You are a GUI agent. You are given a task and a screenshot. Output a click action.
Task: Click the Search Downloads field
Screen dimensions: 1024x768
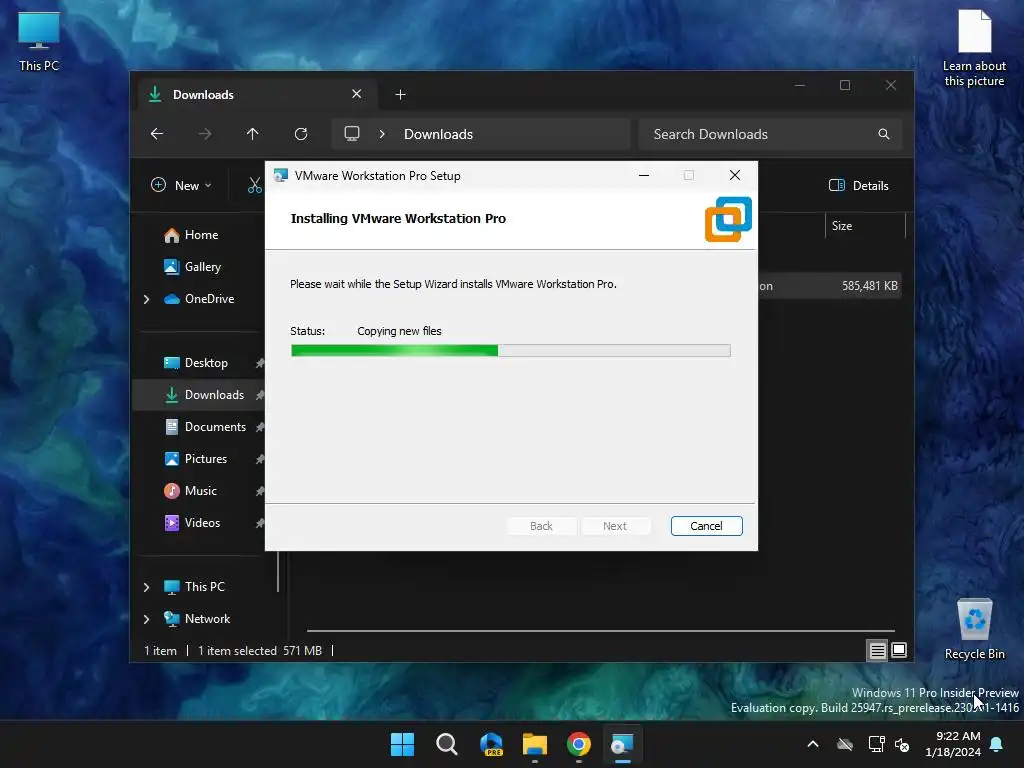770,134
